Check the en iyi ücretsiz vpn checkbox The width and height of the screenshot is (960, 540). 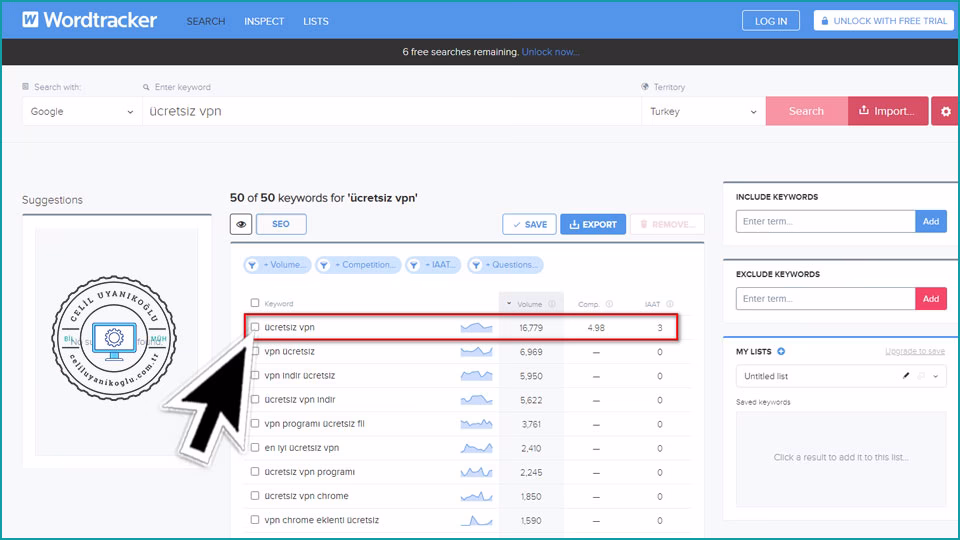click(x=255, y=448)
